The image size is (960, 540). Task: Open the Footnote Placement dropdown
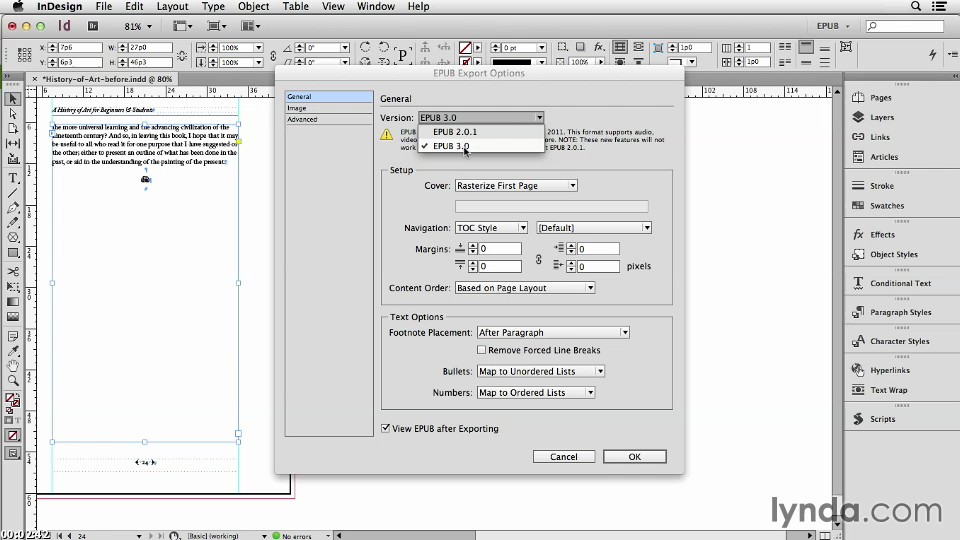point(553,332)
